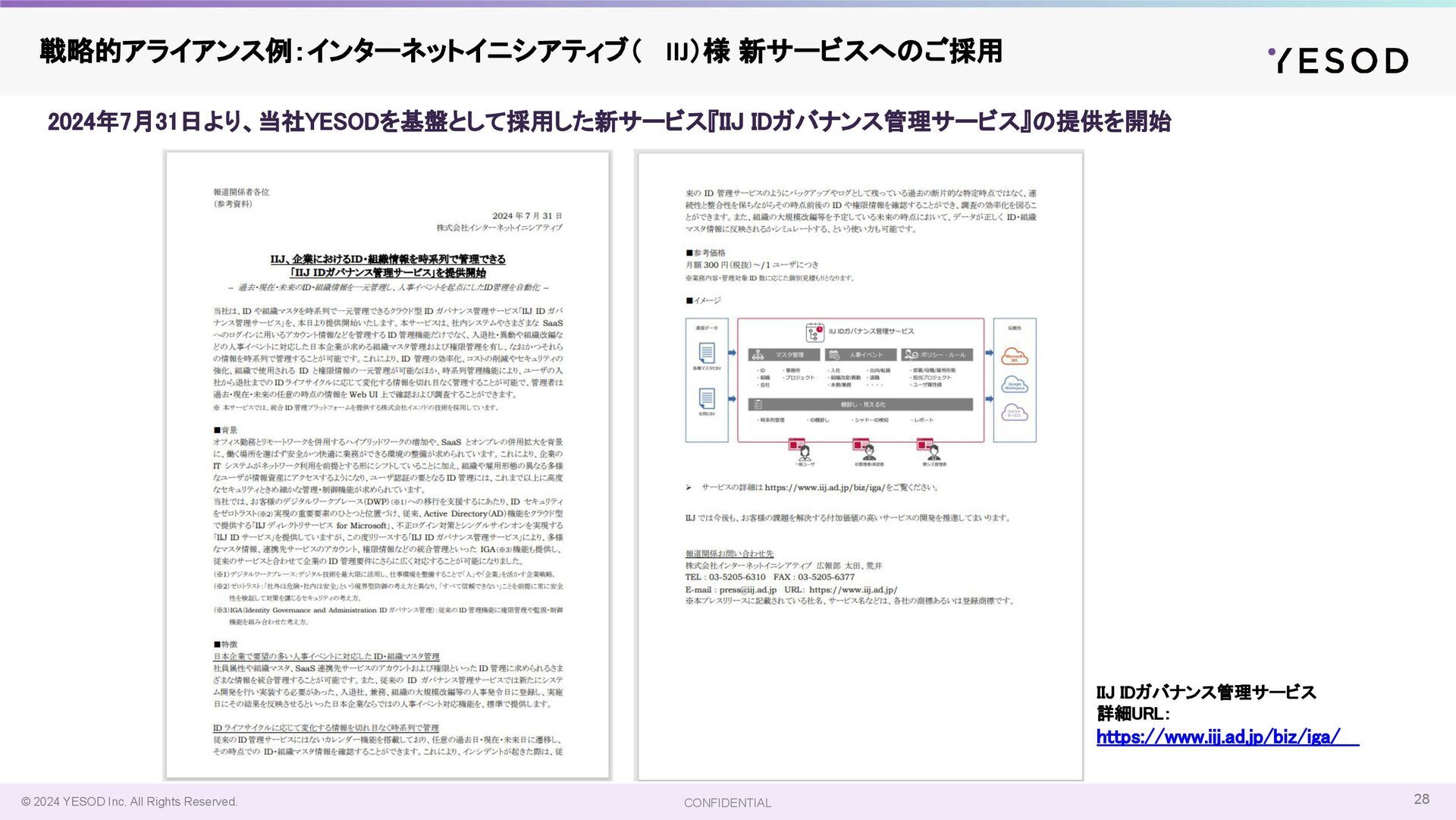Screen dimensions: 1456x820
Task: Click the 一般ユーザ person icon
Action: (x=805, y=453)
